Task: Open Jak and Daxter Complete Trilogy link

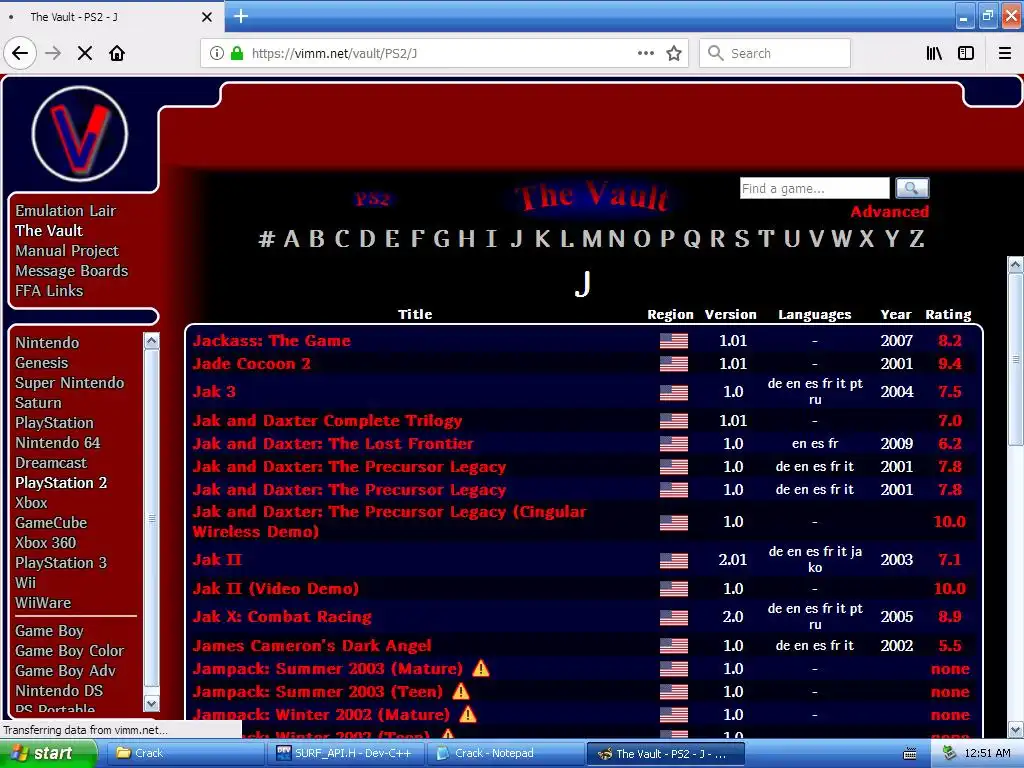Action: 327,421
